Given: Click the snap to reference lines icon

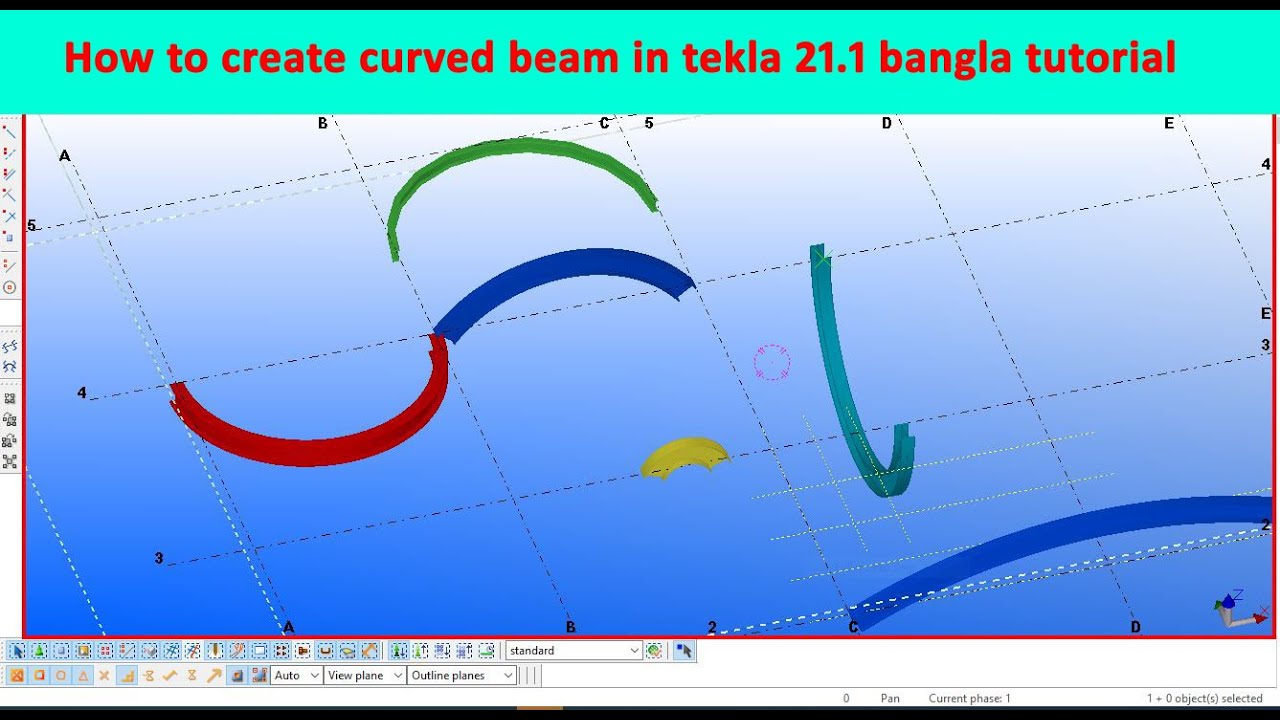Looking at the screenshot, I should pos(238,675).
